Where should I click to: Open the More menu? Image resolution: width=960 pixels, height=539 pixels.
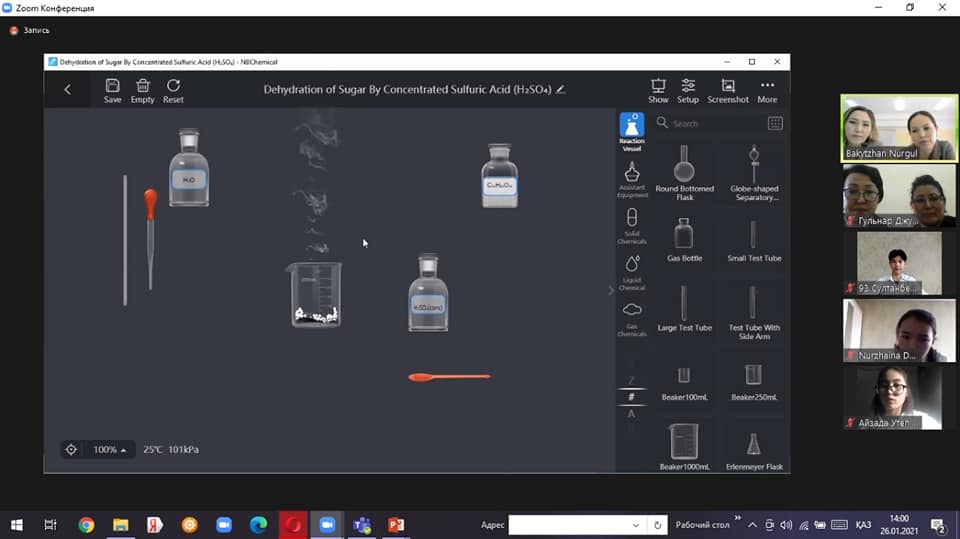pos(767,90)
